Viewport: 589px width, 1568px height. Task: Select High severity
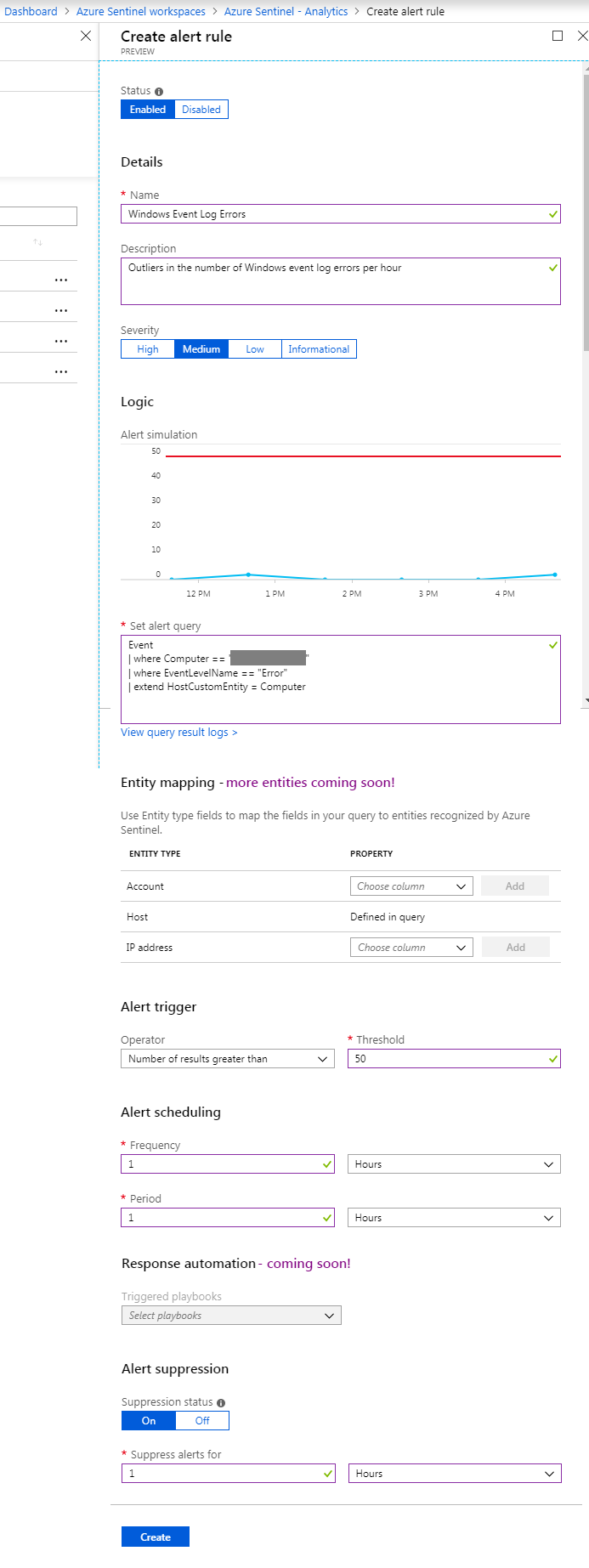148,349
